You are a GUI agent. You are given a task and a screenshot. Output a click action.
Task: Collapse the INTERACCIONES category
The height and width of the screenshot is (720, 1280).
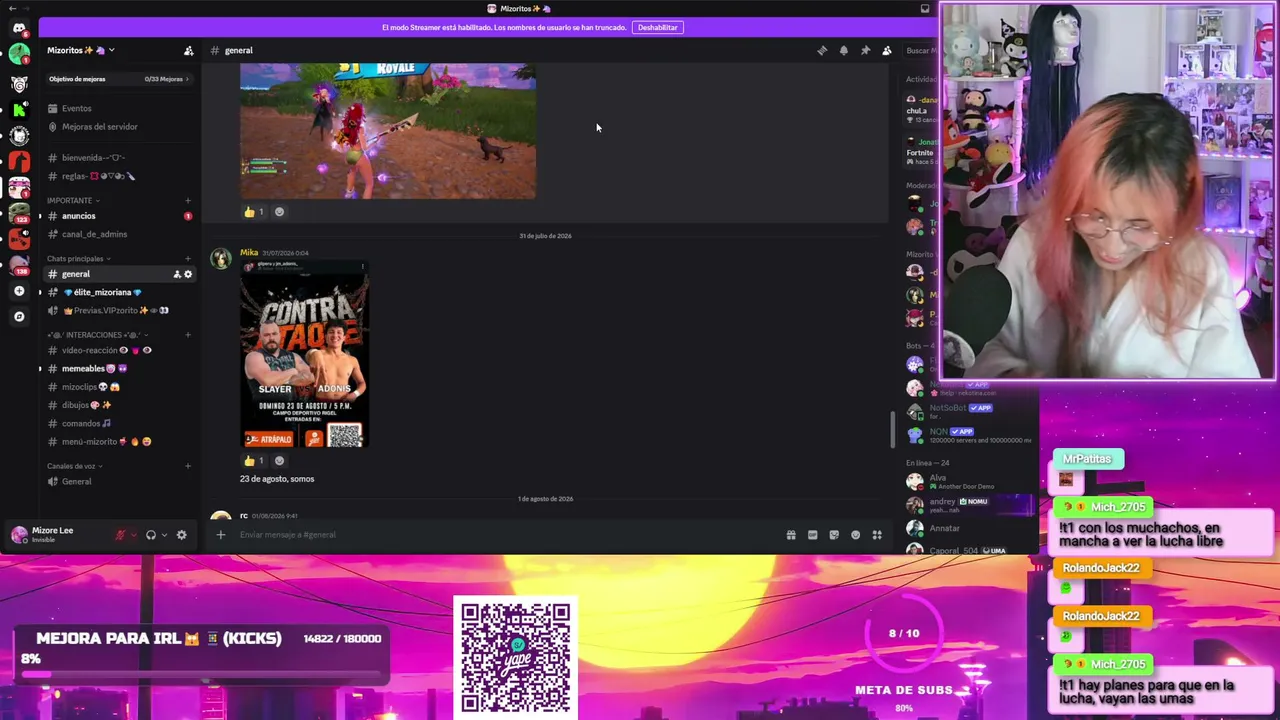[96, 335]
